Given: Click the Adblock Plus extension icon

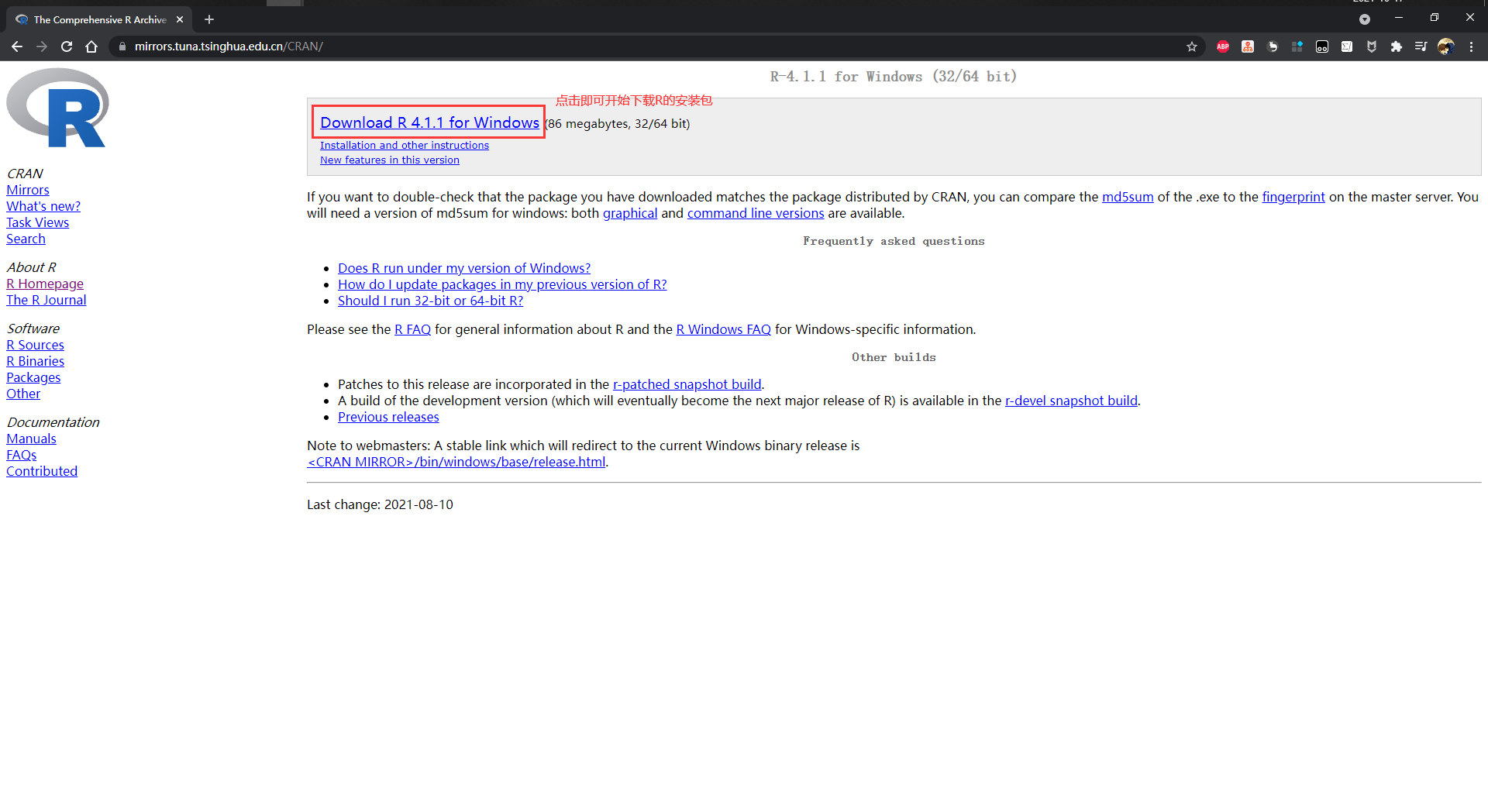Looking at the screenshot, I should pyautogui.click(x=1223, y=46).
